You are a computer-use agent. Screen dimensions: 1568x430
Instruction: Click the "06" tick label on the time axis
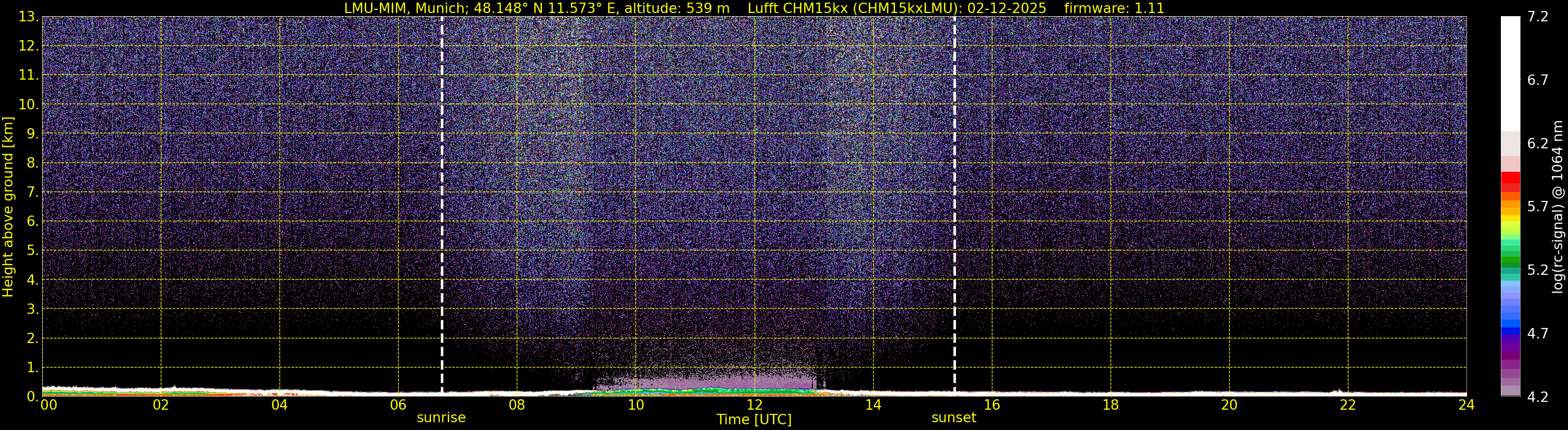(x=398, y=405)
